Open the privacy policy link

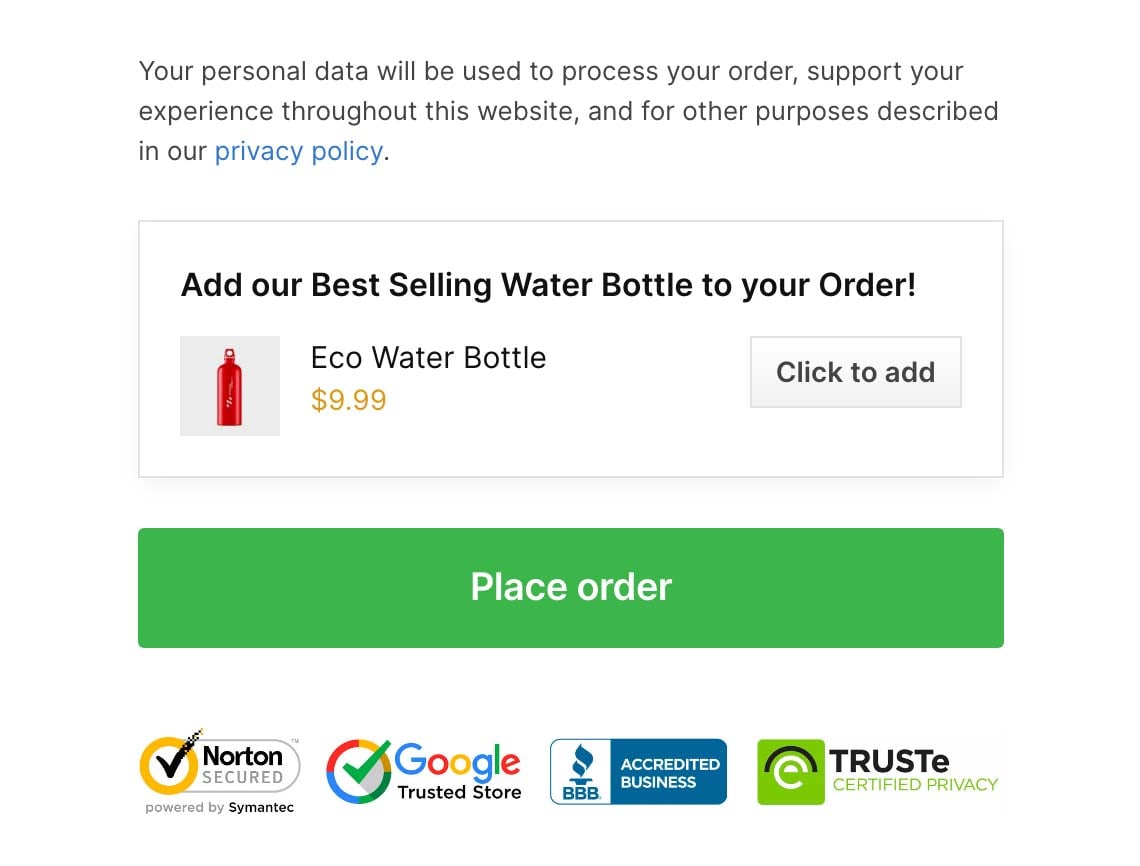pos(299,151)
